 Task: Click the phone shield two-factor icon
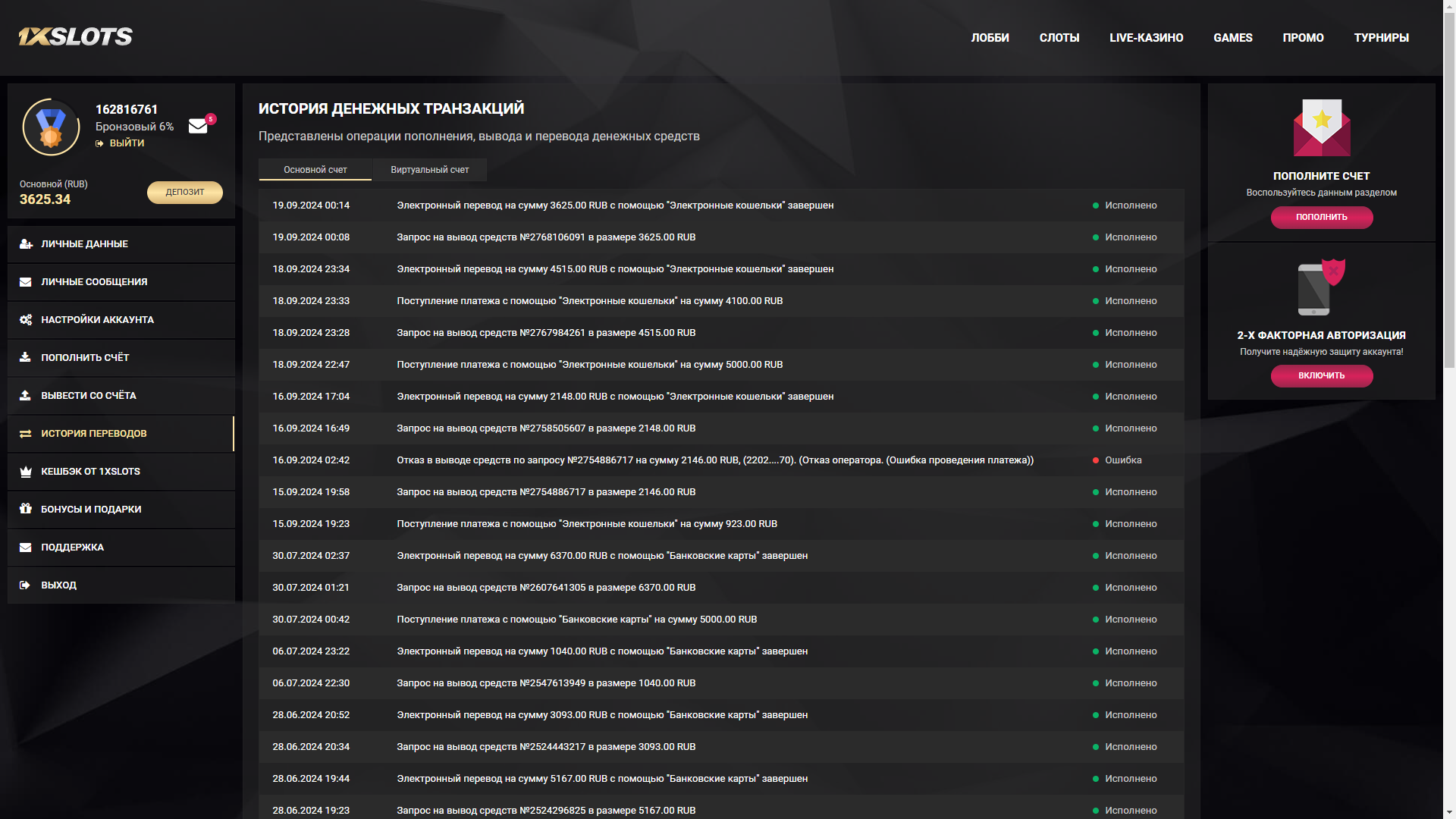click(x=1321, y=287)
